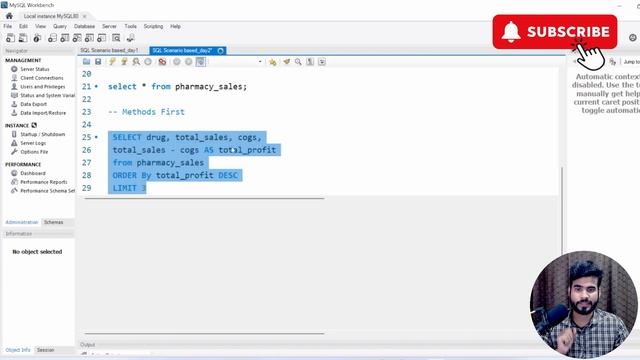This screenshot has height=360, width=640.
Task: Open Data Import/Restore
Action: pos(43,113)
